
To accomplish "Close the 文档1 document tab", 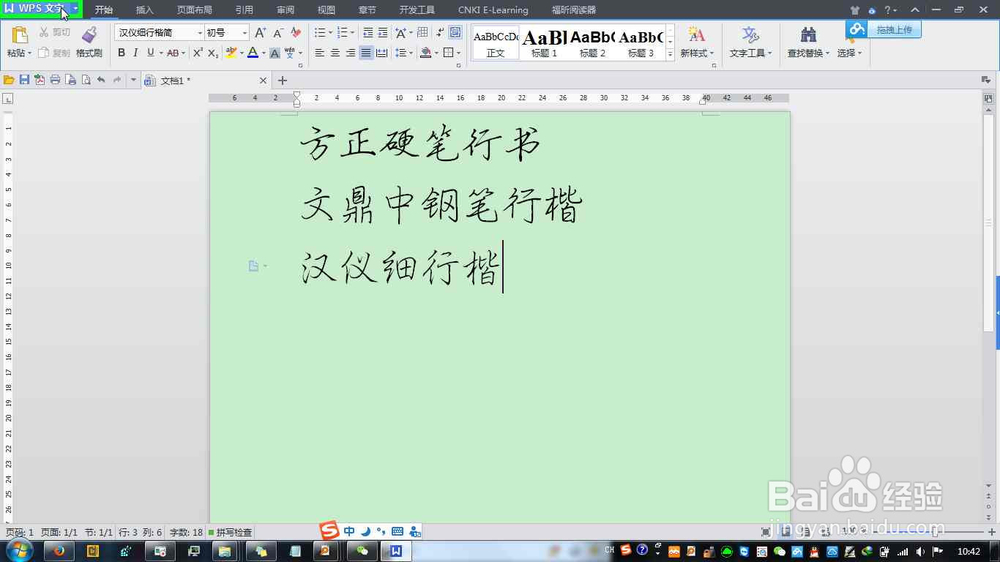I will point(263,80).
